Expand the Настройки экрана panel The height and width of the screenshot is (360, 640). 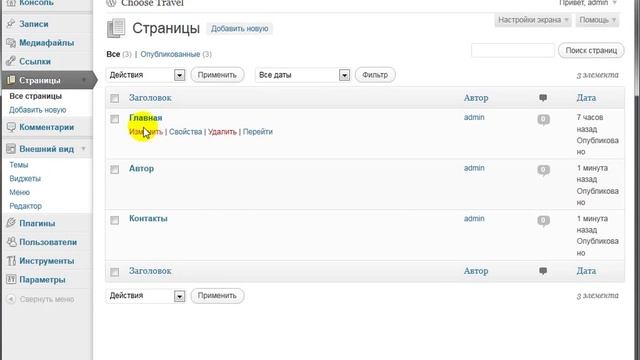pyautogui.click(x=533, y=20)
